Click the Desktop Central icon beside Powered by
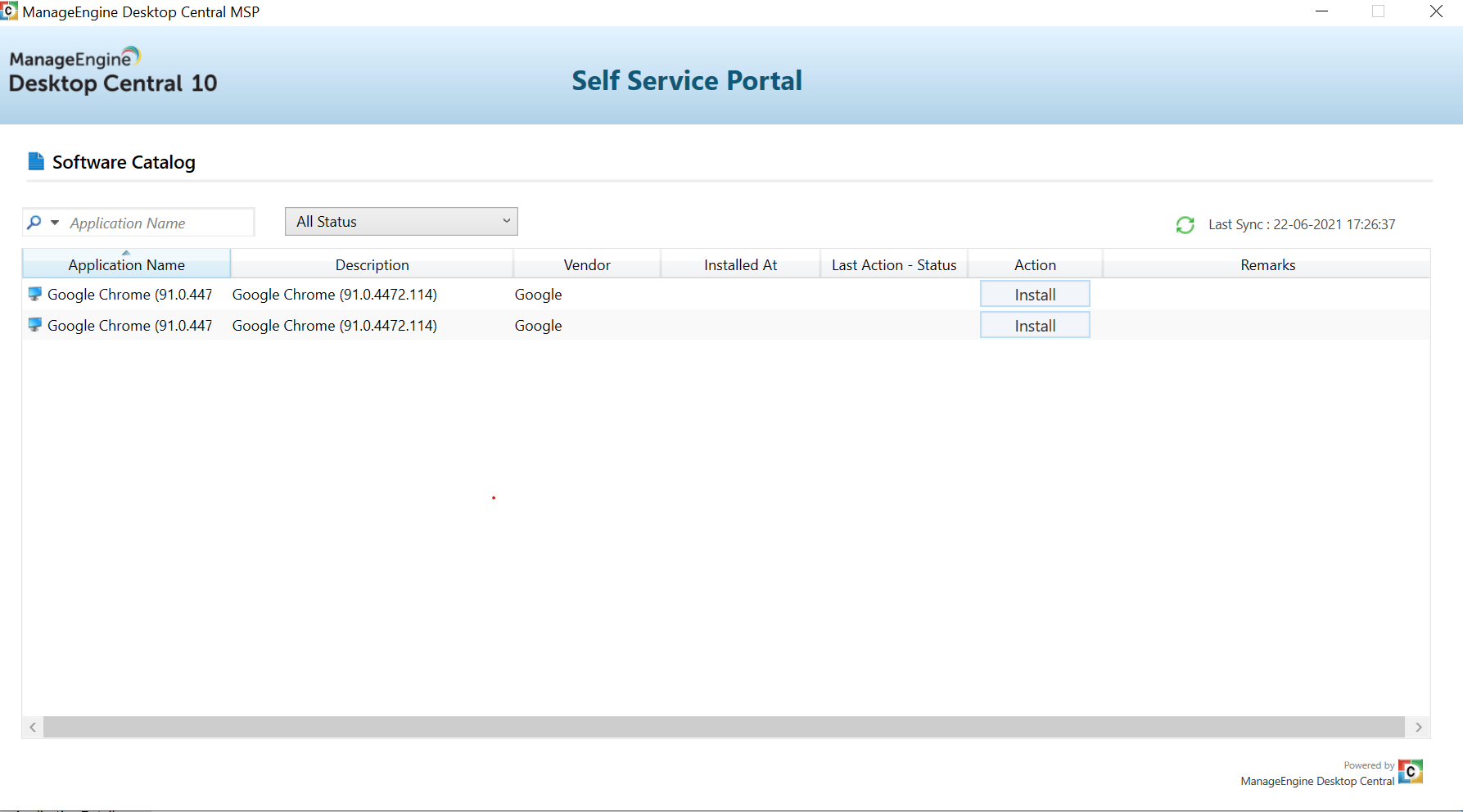The width and height of the screenshot is (1463, 812). click(1411, 771)
